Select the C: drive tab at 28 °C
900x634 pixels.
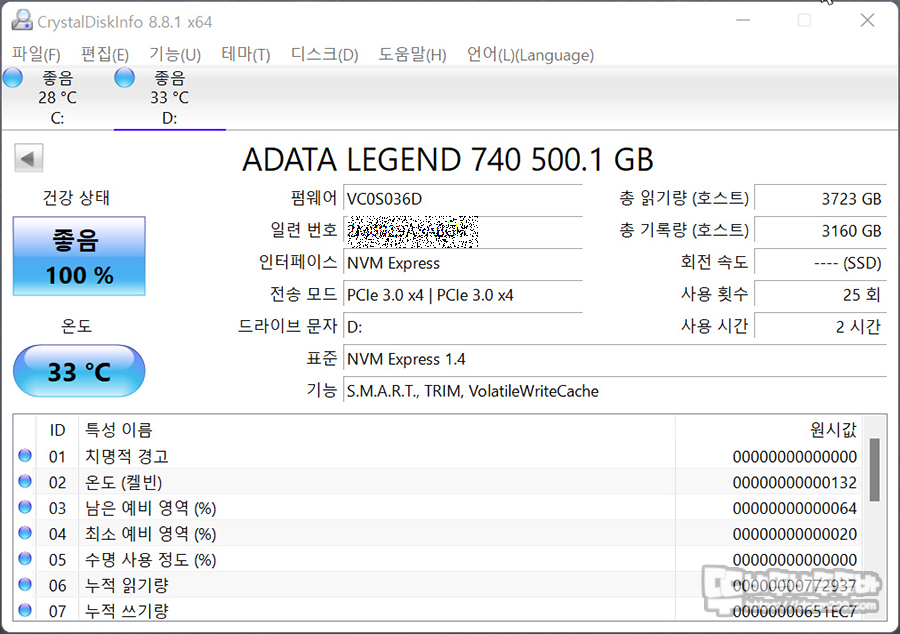57,98
